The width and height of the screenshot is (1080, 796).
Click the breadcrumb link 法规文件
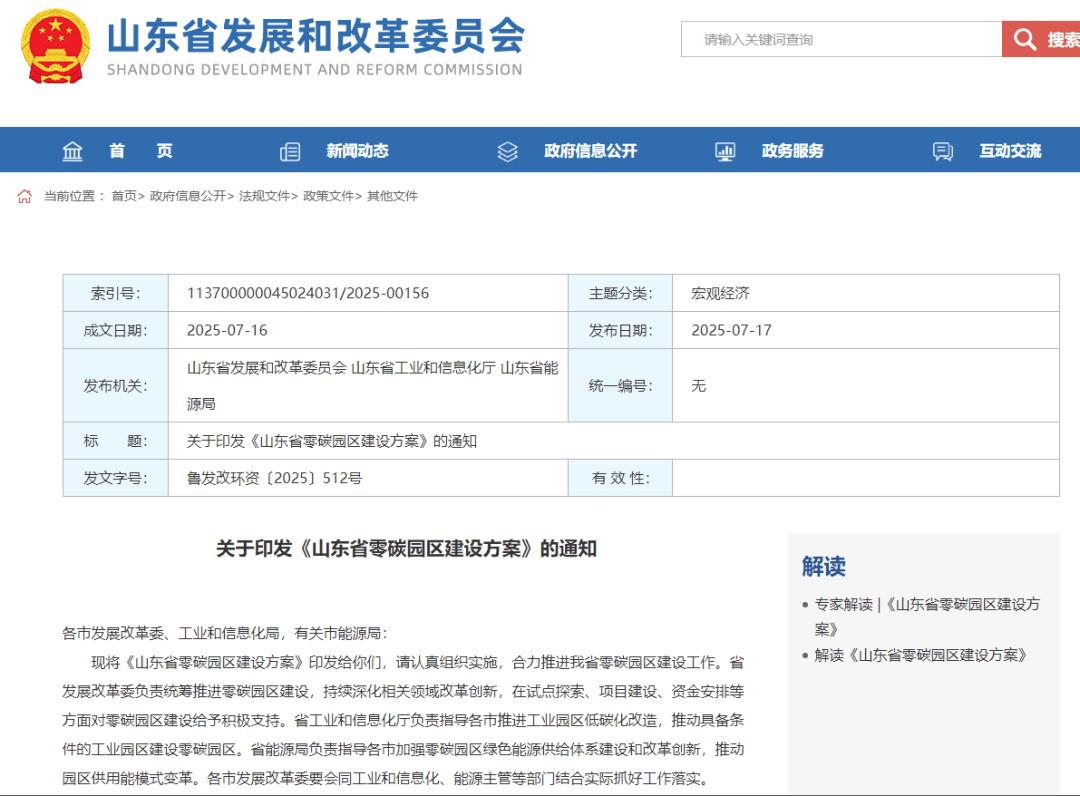coord(264,196)
